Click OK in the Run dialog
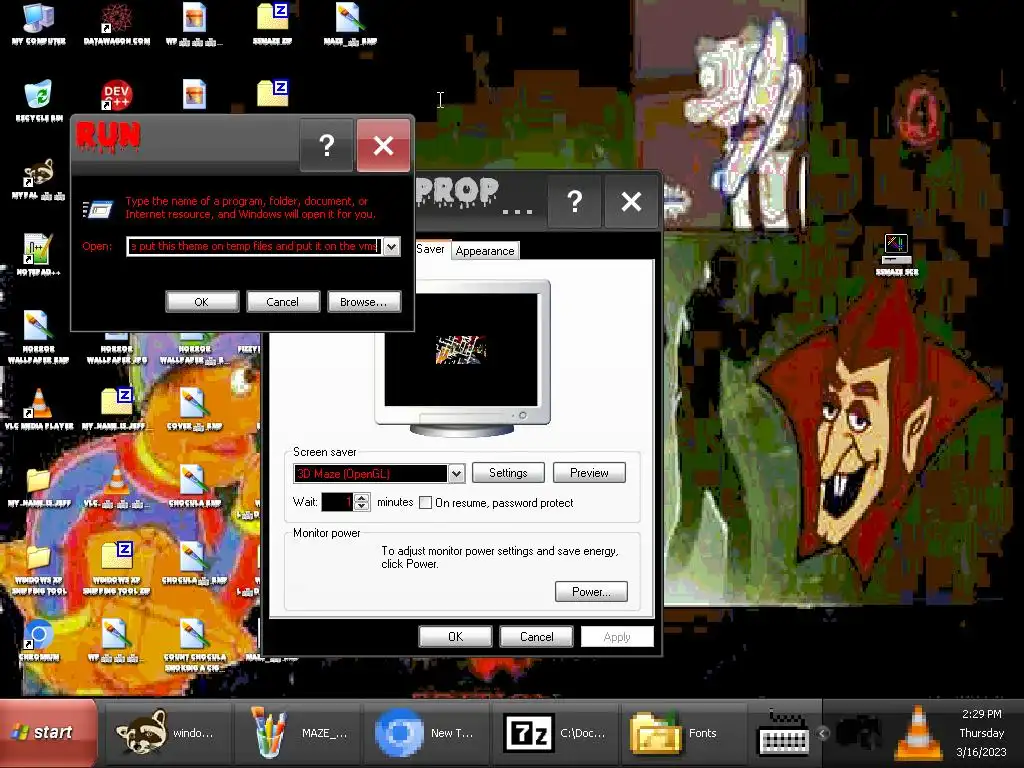Viewport: 1024px width, 768px height. [202, 302]
